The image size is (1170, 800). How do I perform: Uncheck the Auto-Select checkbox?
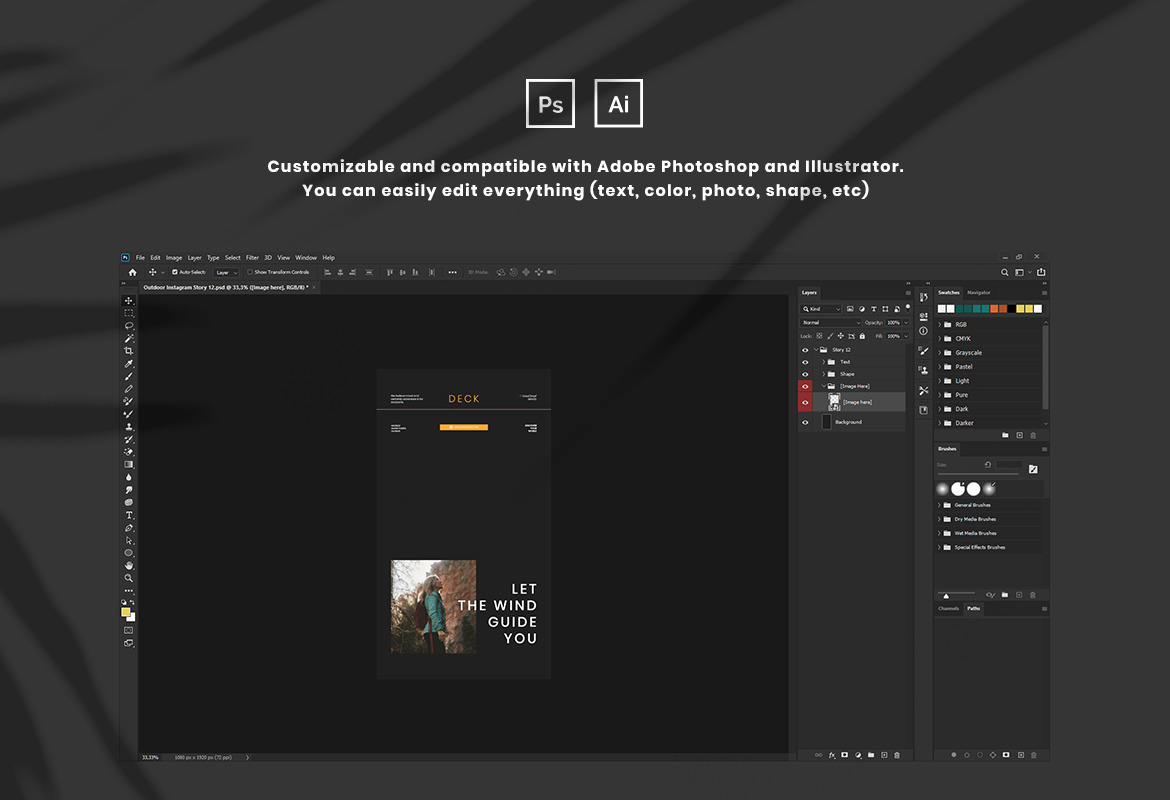[175, 272]
